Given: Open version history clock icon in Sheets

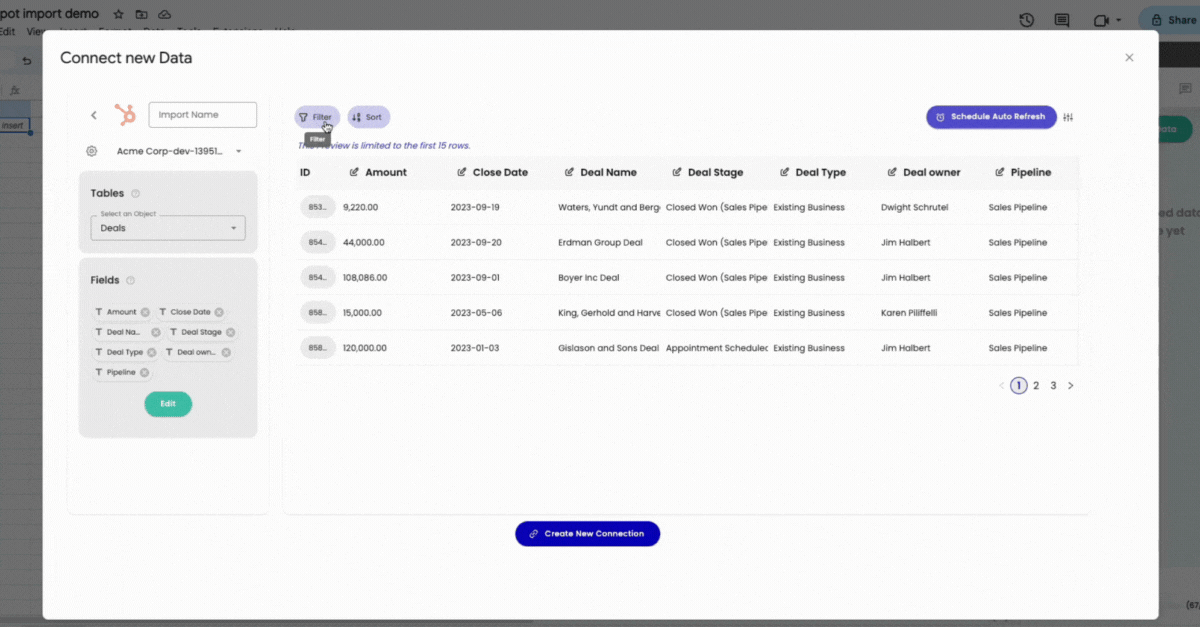Looking at the screenshot, I should pyautogui.click(x=1026, y=20).
